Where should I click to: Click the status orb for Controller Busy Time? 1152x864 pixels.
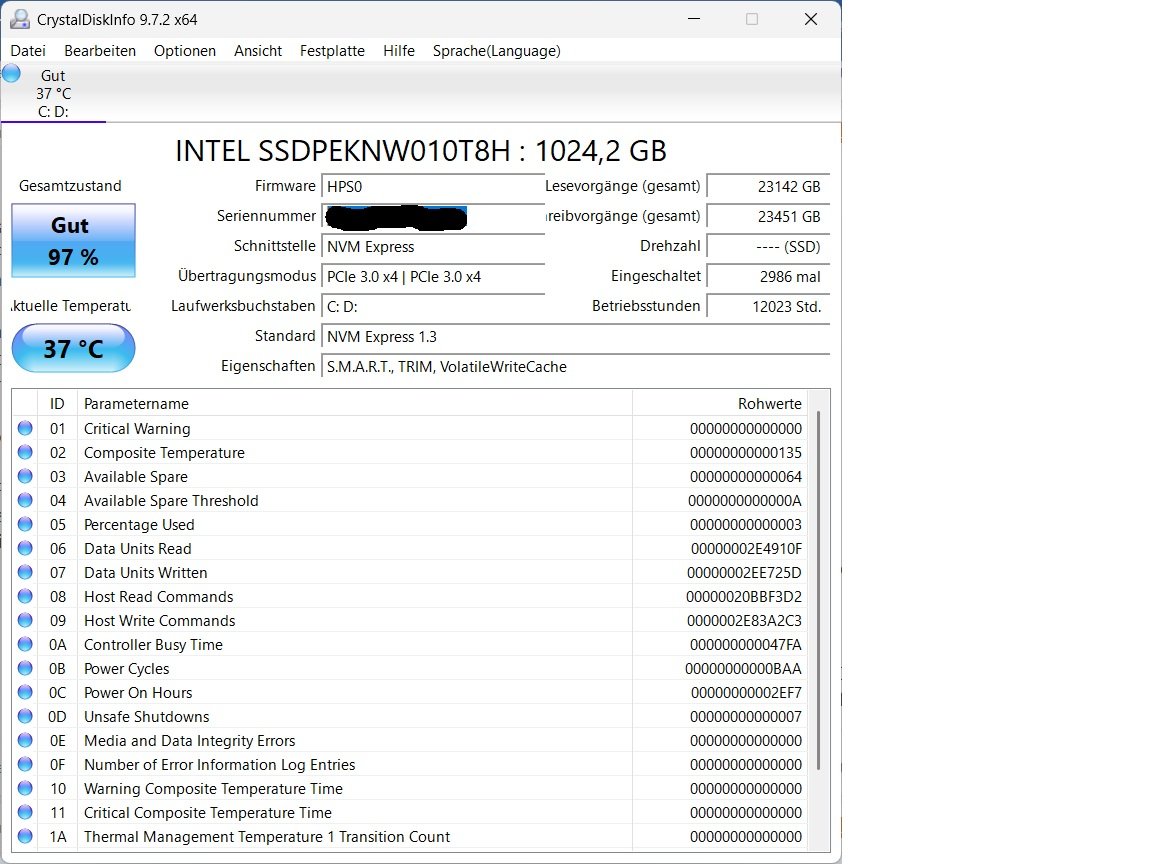(x=25, y=644)
